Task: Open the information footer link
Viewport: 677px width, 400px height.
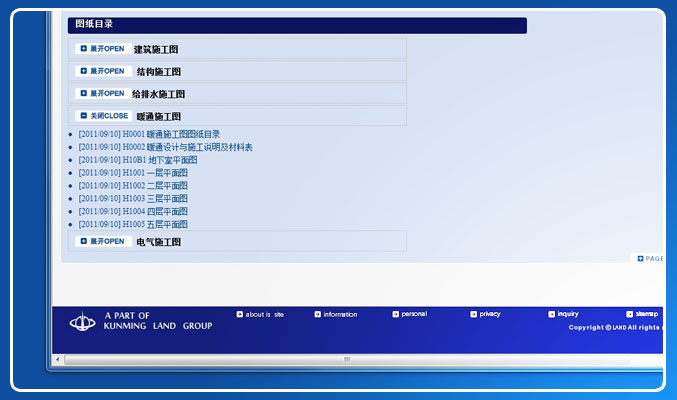Action: click(x=336, y=314)
